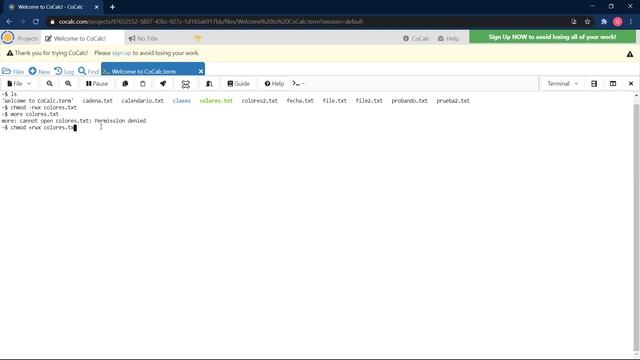This screenshot has width=640, height=360.
Task: Open the CoCalc Projects logo icon
Action: (7, 38)
